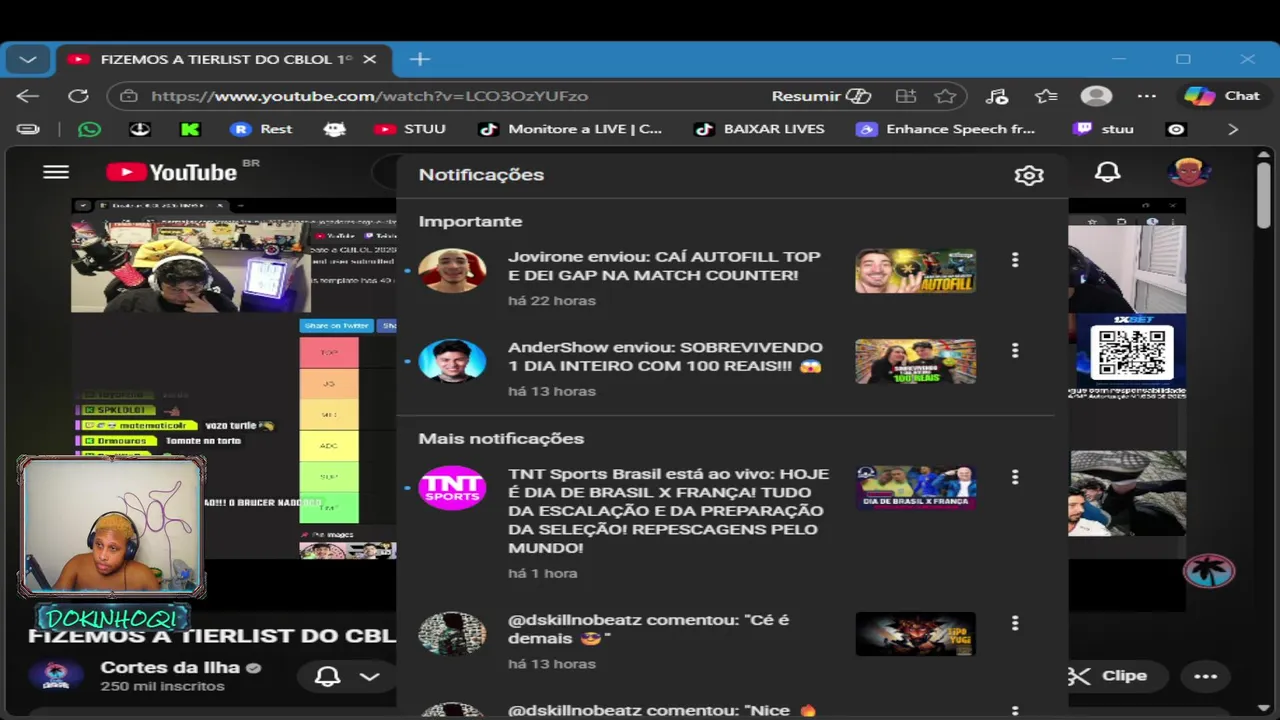Show more bookmarks chevron

click(x=1233, y=129)
